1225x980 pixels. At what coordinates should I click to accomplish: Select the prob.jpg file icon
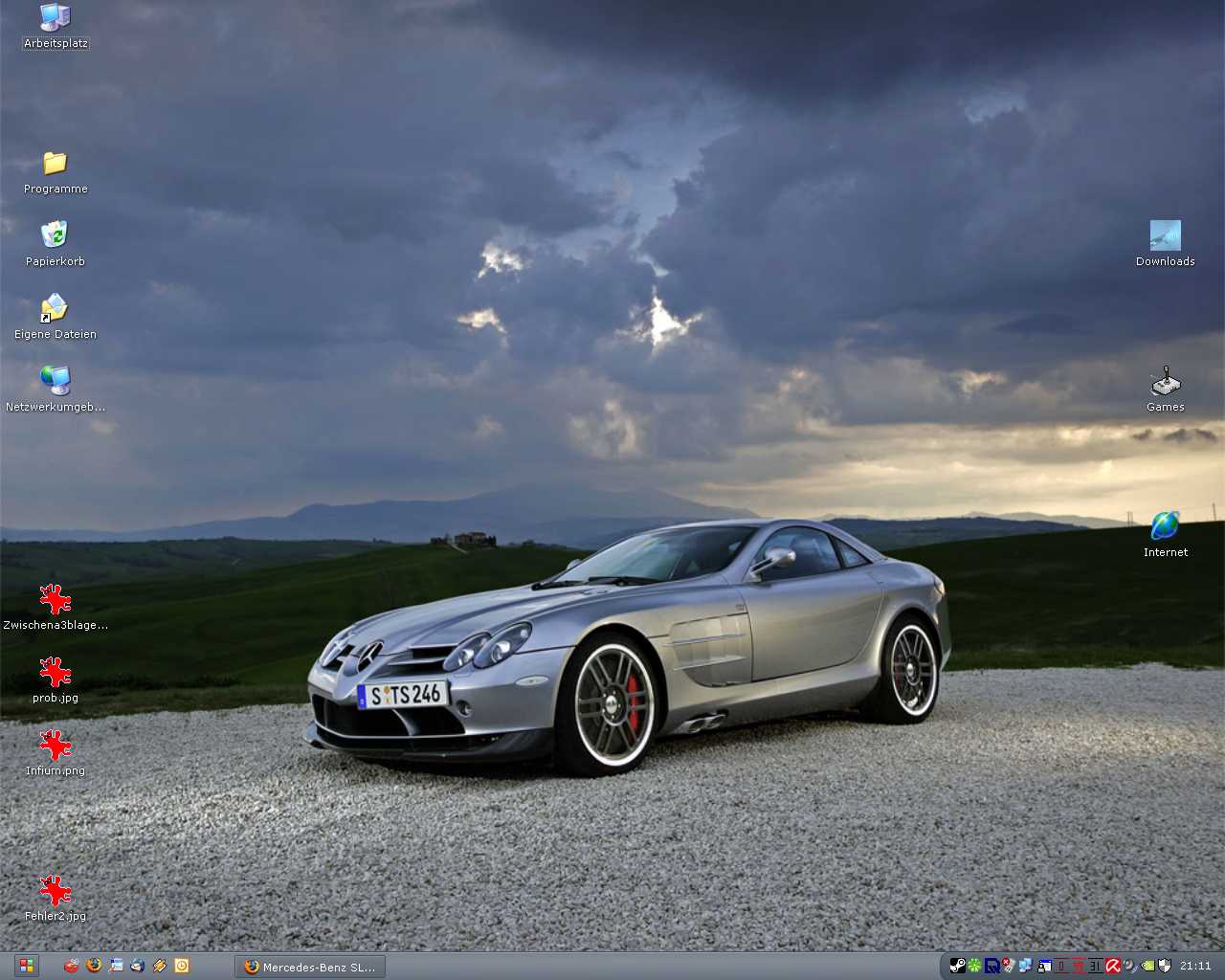tap(56, 680)
